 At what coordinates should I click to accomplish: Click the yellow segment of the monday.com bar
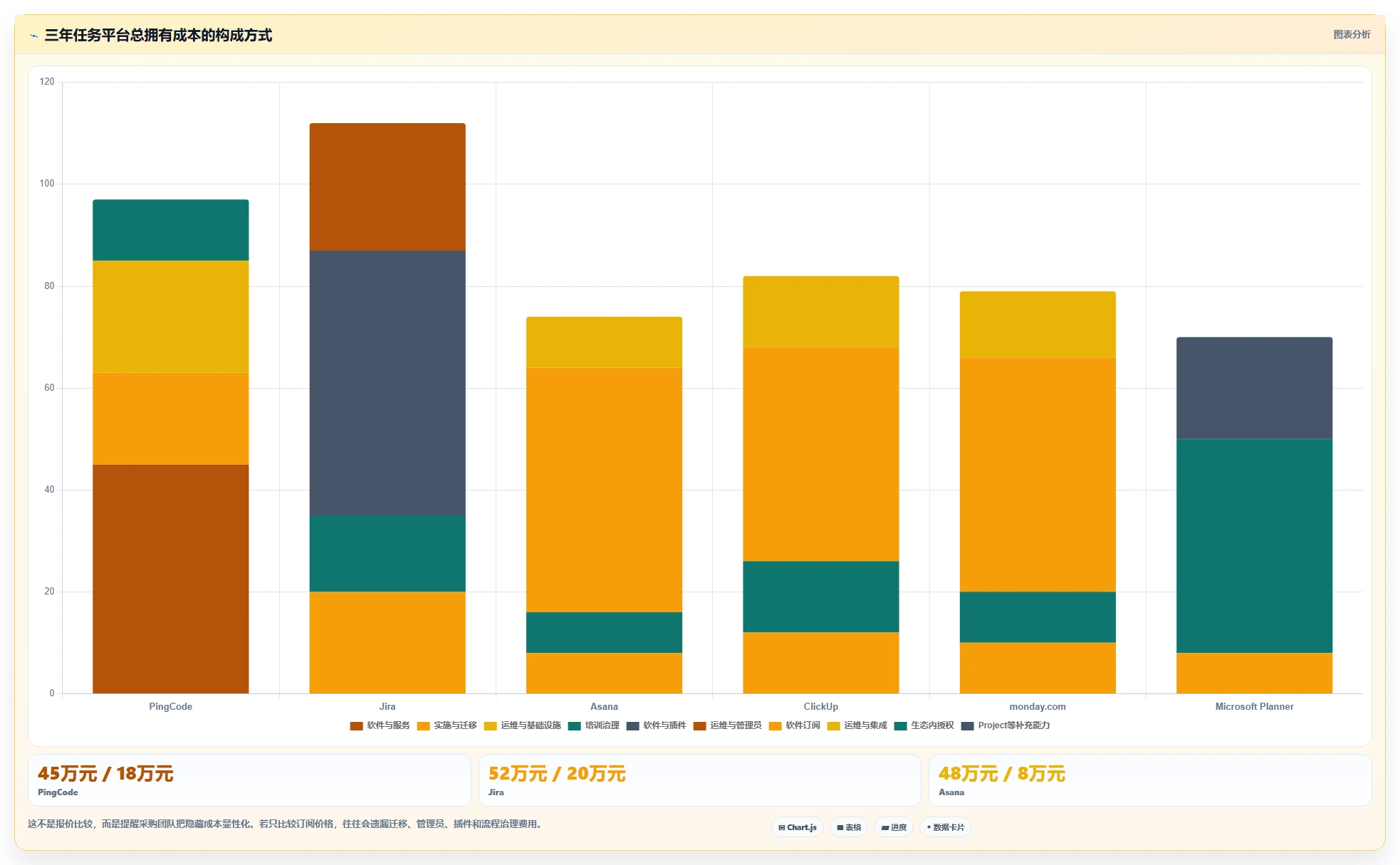pyautogui.click(x=1038, y=325)
